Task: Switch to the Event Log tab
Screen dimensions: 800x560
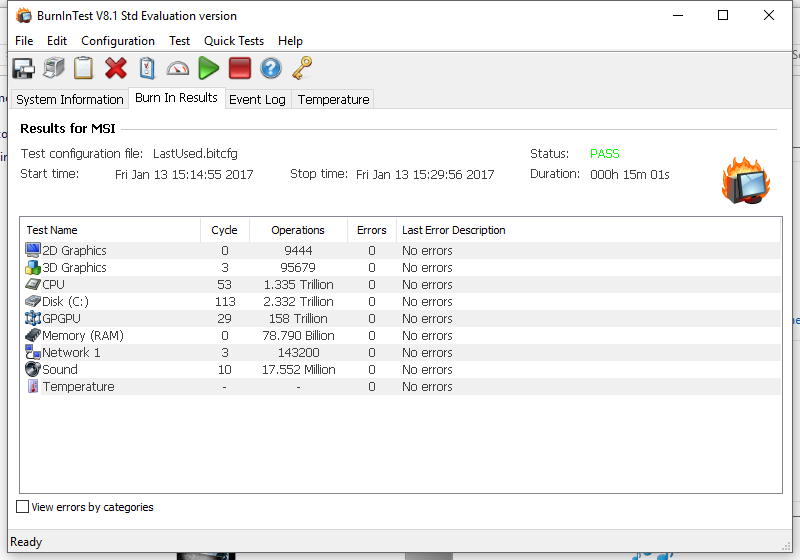Action: (x=257, y=99)
